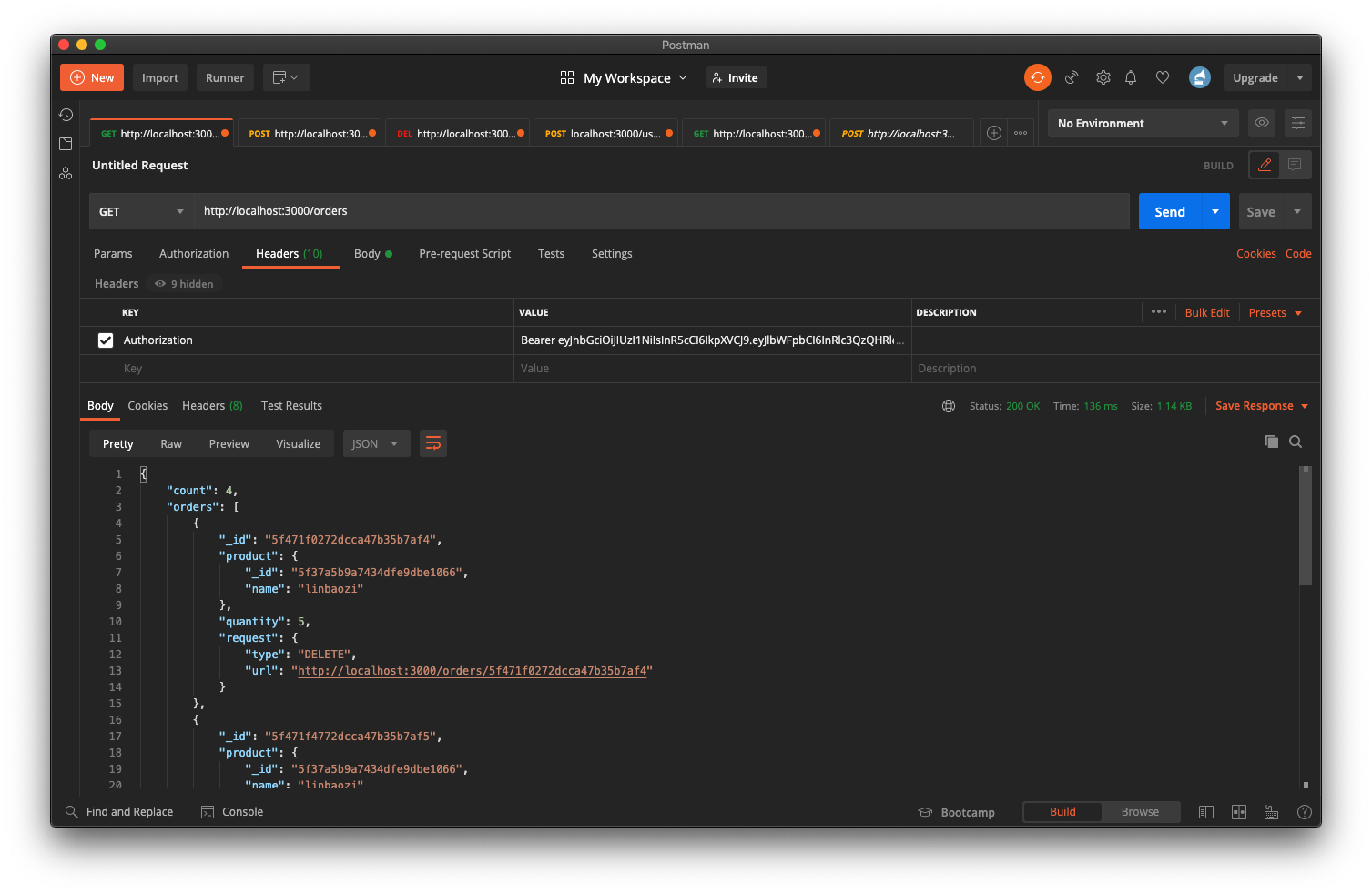Open Manage Environments sliders icon
The image size is (1372, 894).
pyautogui.click(x=1297, y=123)
